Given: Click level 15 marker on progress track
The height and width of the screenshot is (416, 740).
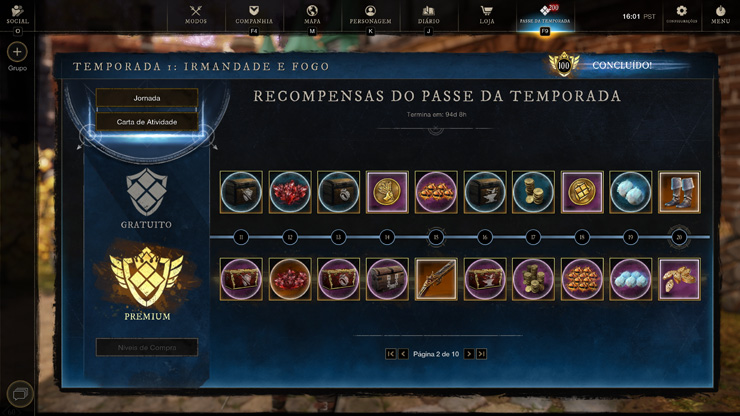Looking at the screenshot, I should (436, 237).
